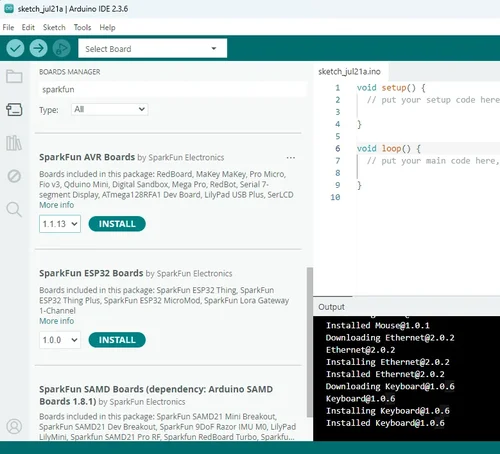The height and width of the screenshot is (454, 500).
Task: Click the 'put your main code here' comment
Action: (433, 161)
